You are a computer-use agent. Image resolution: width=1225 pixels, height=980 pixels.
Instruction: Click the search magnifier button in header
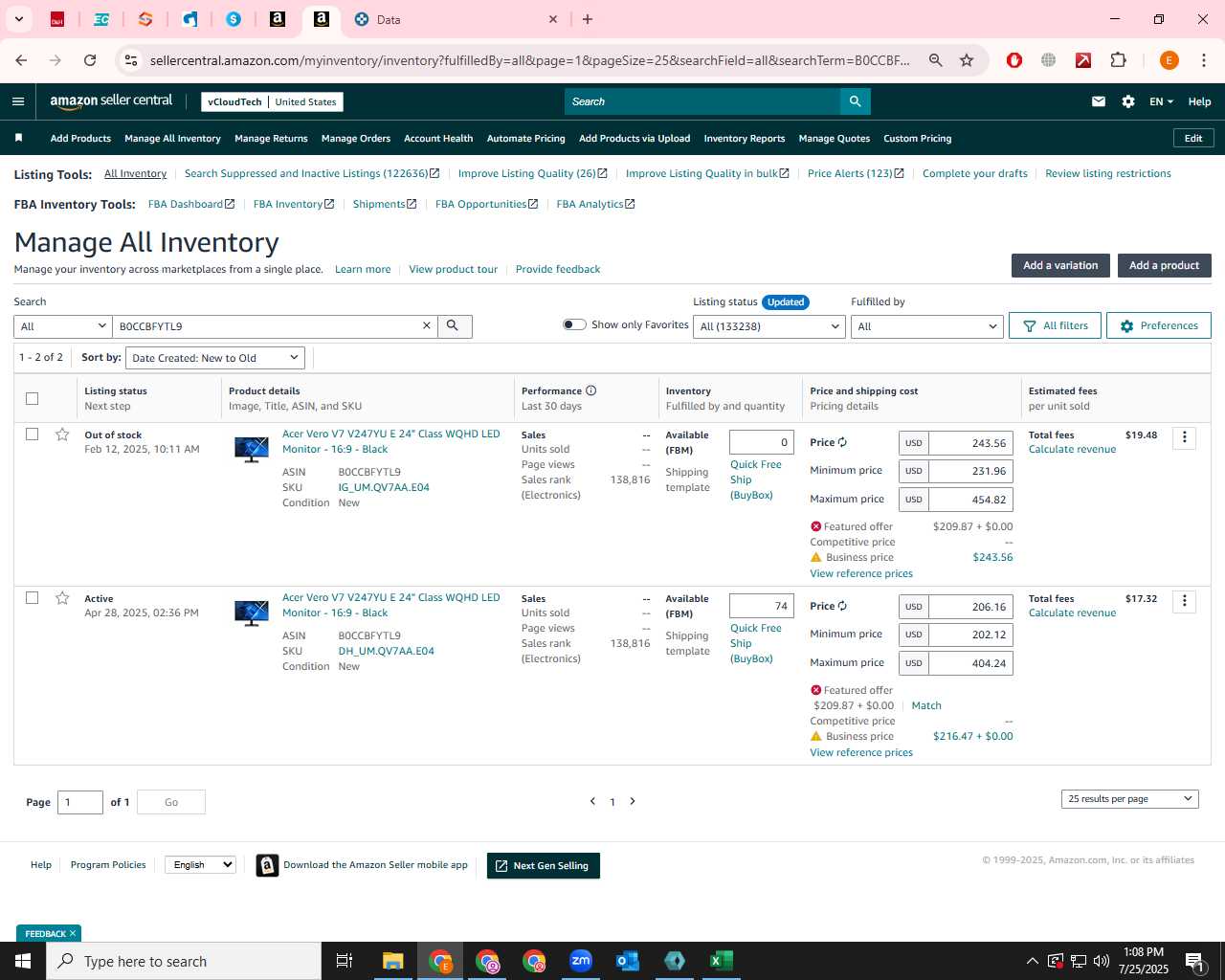855,101
